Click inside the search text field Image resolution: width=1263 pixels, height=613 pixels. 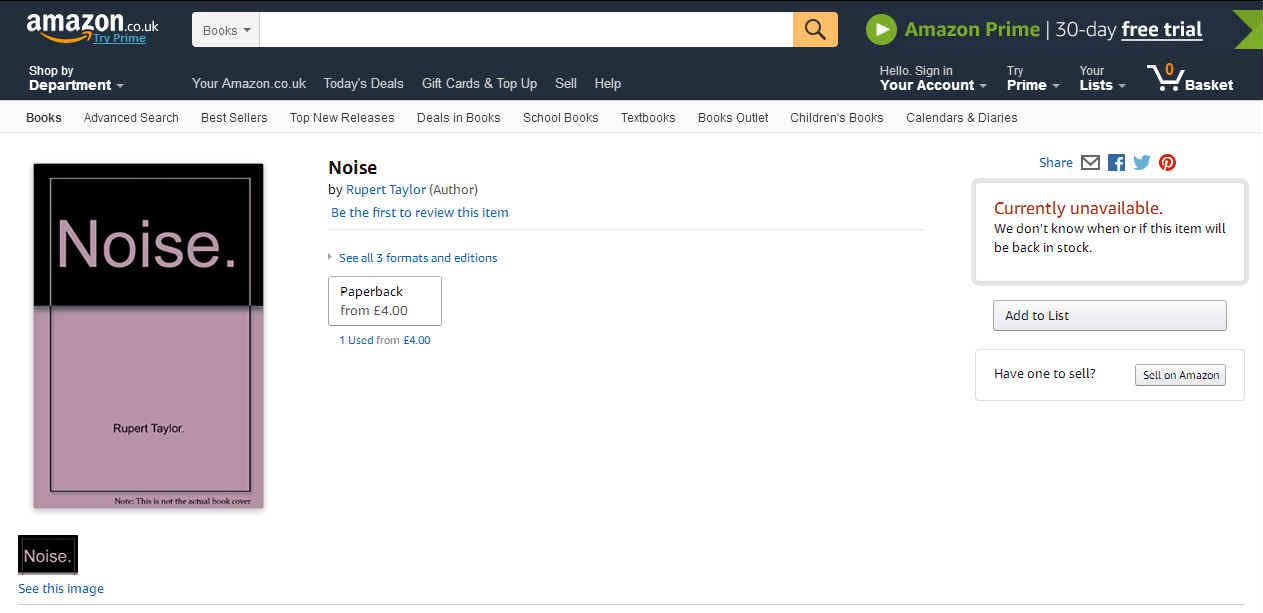pyautogui.click(x=526, y=30)
